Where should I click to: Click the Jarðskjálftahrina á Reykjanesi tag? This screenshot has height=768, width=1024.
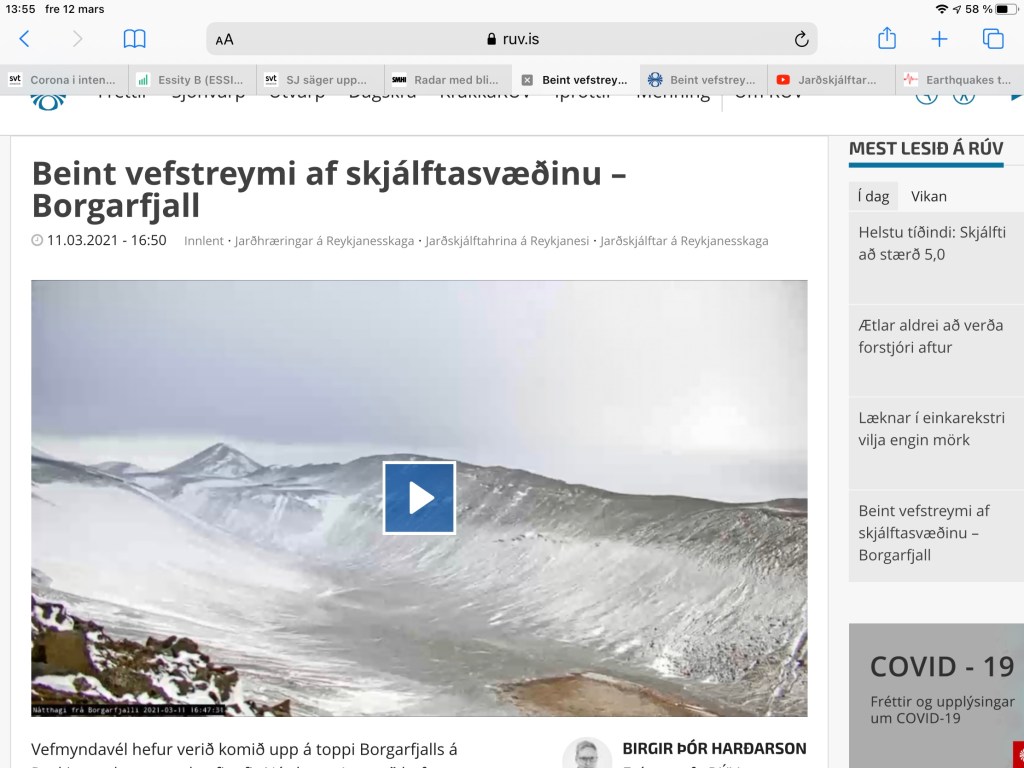click(506, 241)
